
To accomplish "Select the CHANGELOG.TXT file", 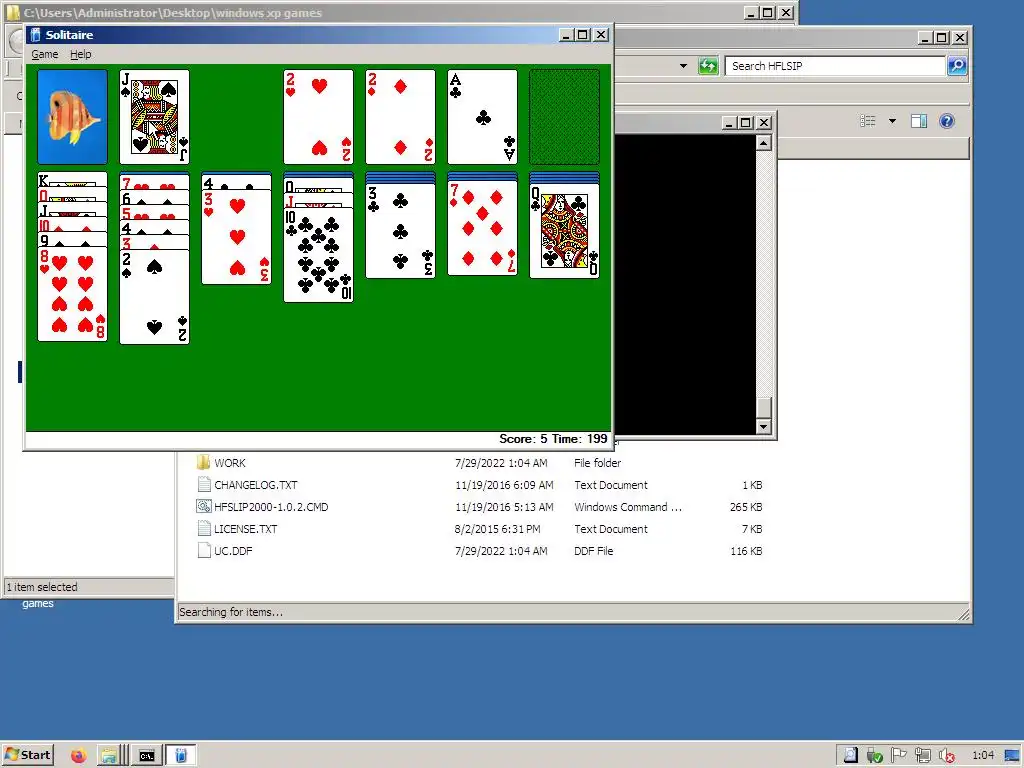I will point(480,485).
